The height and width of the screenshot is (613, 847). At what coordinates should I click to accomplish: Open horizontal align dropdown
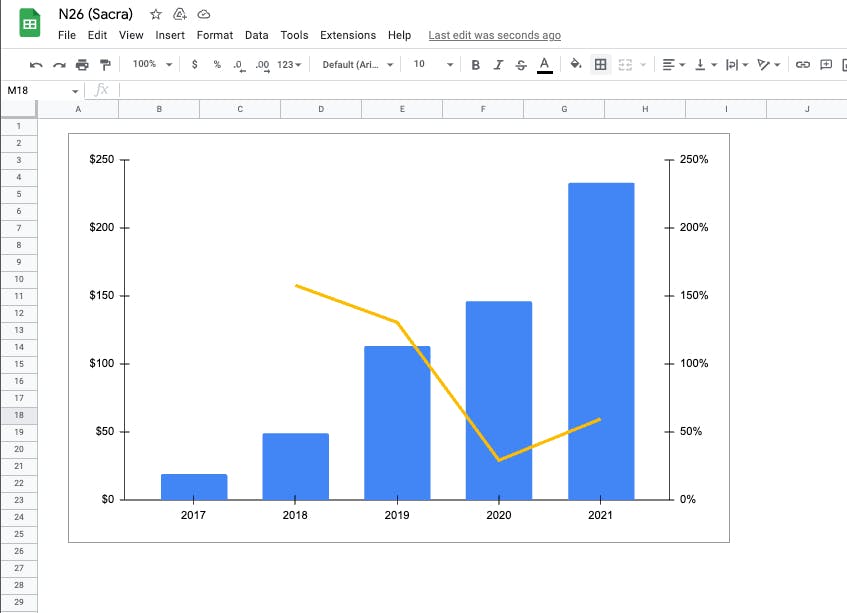(x=674, y=65)
